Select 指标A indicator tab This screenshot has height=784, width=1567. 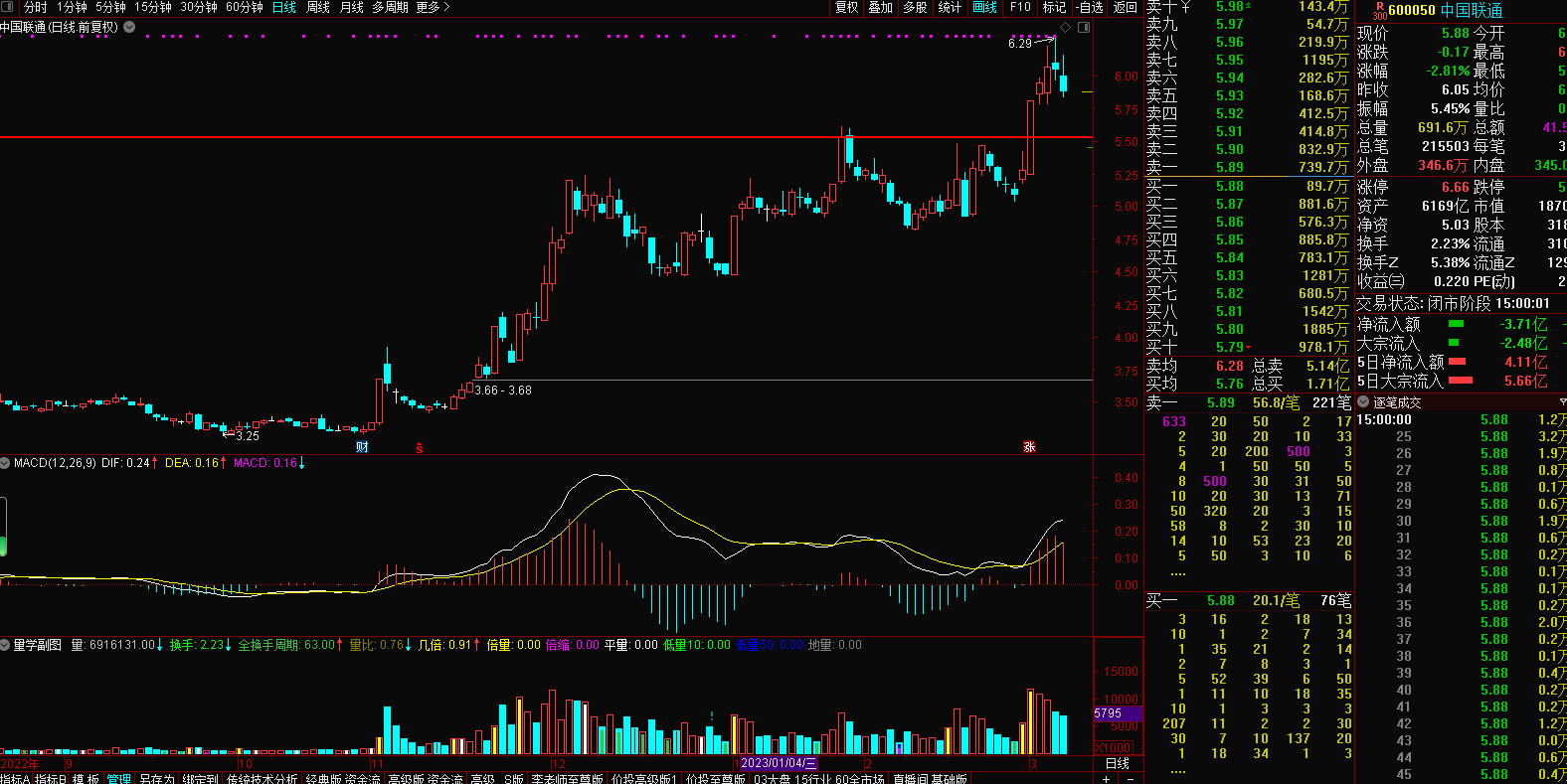tap(15, 778)
